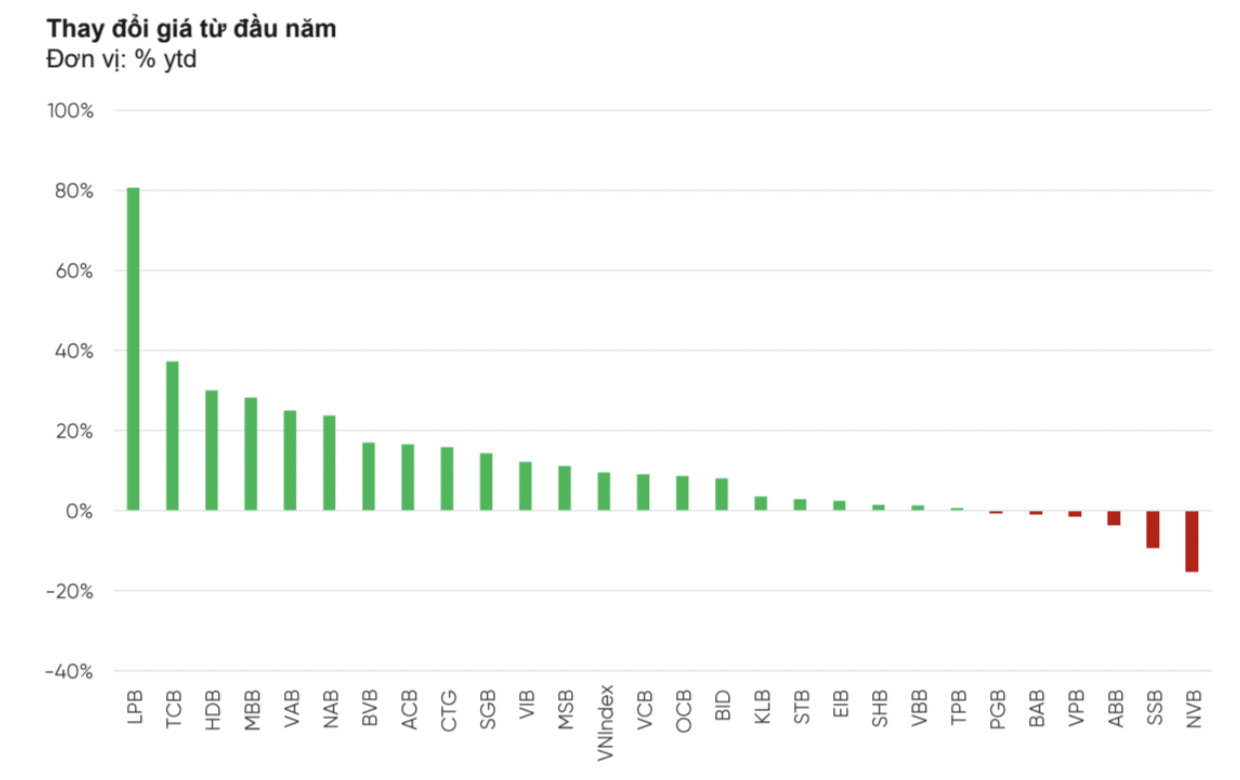Click the LPB x-axis label
Screen dimensions: 1240x780
(134, 707)
